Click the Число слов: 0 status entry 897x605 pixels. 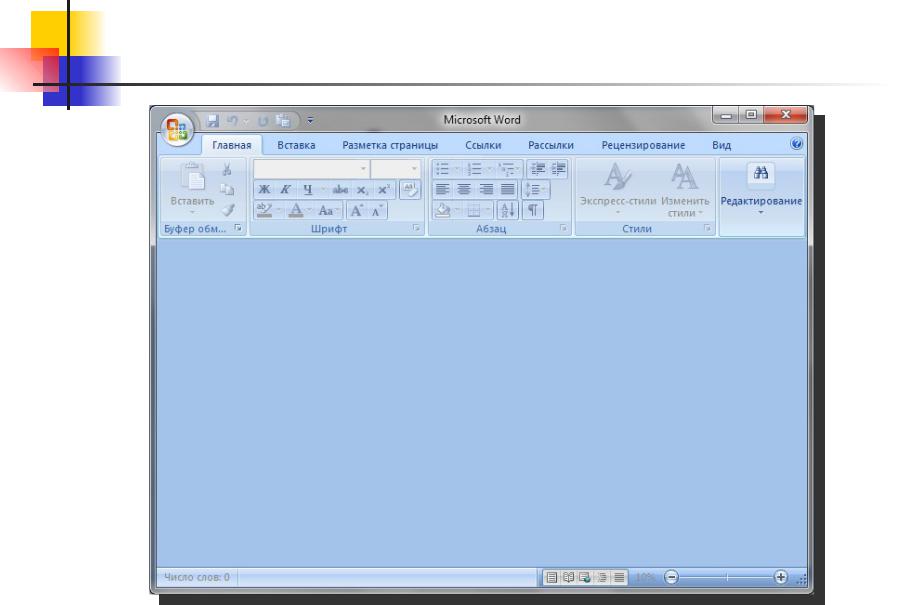pyautogui.click(x=197, y=577)
